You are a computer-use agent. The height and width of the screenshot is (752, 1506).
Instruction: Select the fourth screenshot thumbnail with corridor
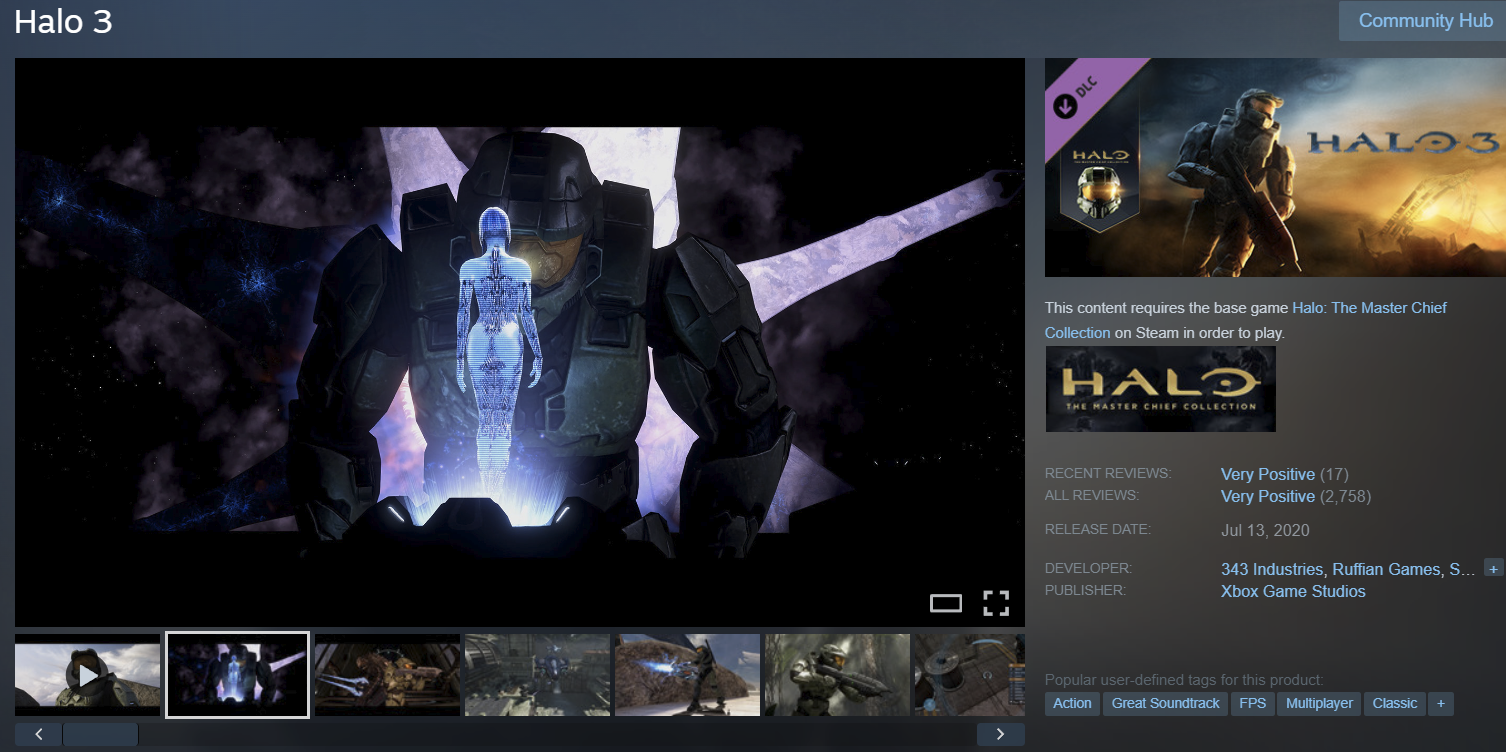(538, 675)
